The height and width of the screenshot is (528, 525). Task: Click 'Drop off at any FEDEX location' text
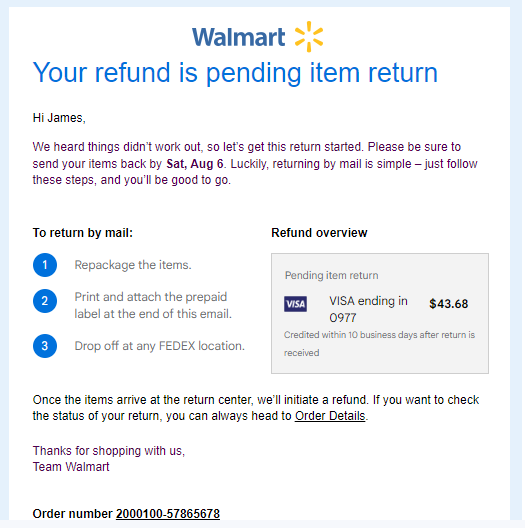159,346
